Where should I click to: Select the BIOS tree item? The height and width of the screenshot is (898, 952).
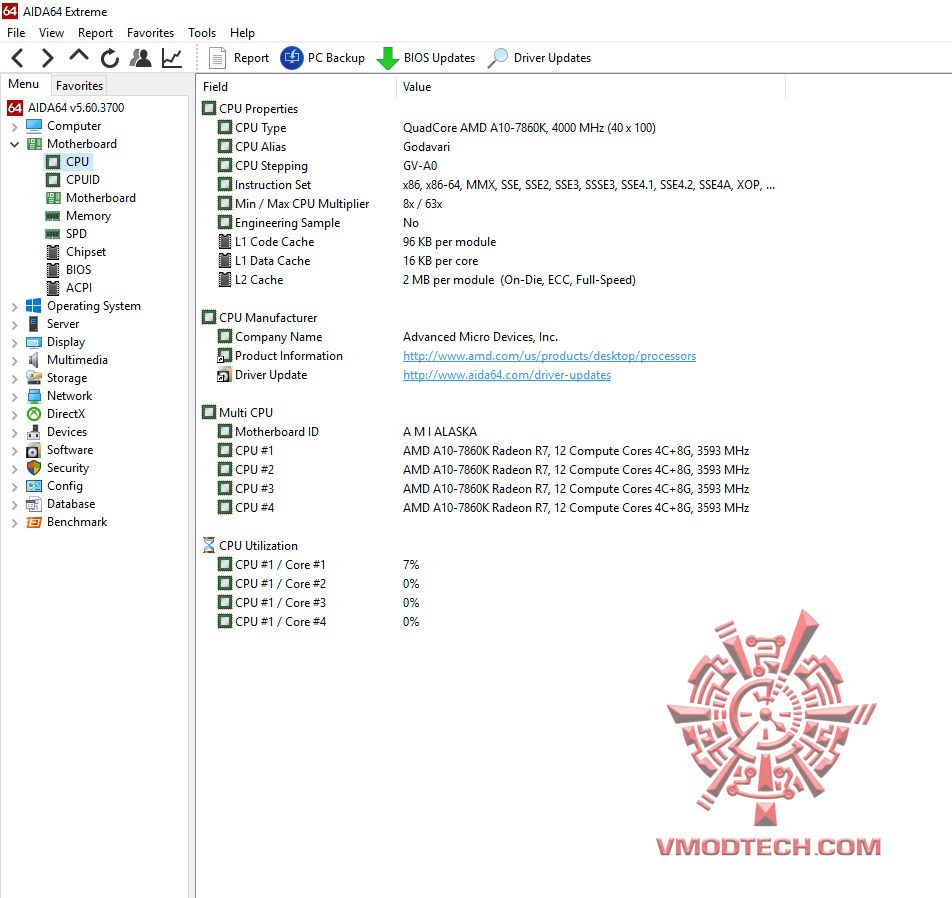[69, 270]
